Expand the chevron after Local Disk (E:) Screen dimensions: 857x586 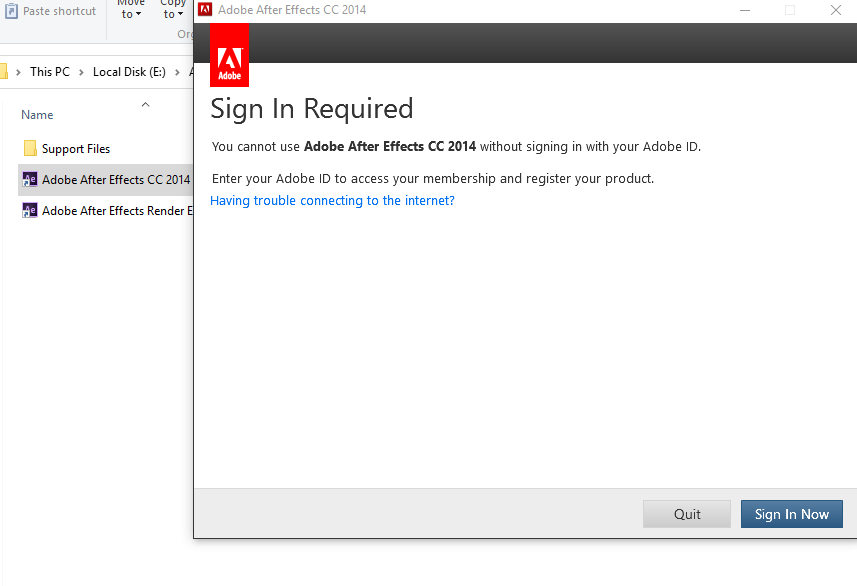[177, 72]
